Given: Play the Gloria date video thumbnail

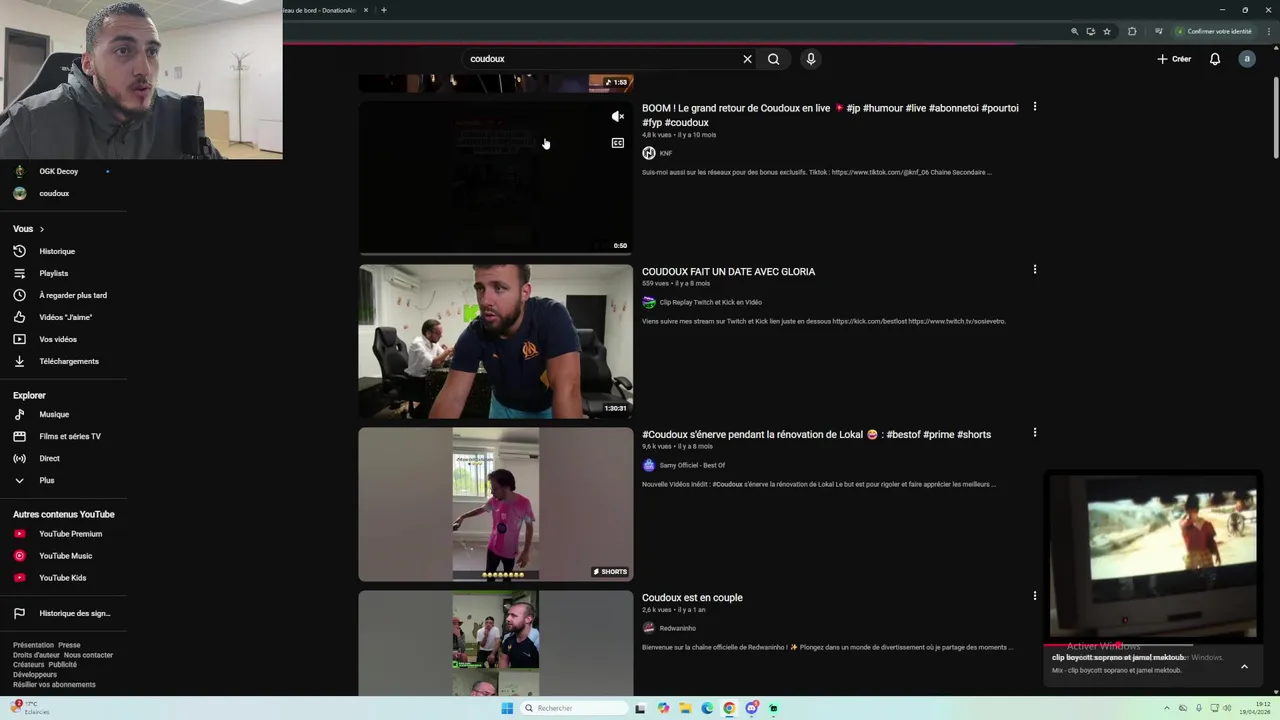Looking at the screenshot, I should [496, 341].
